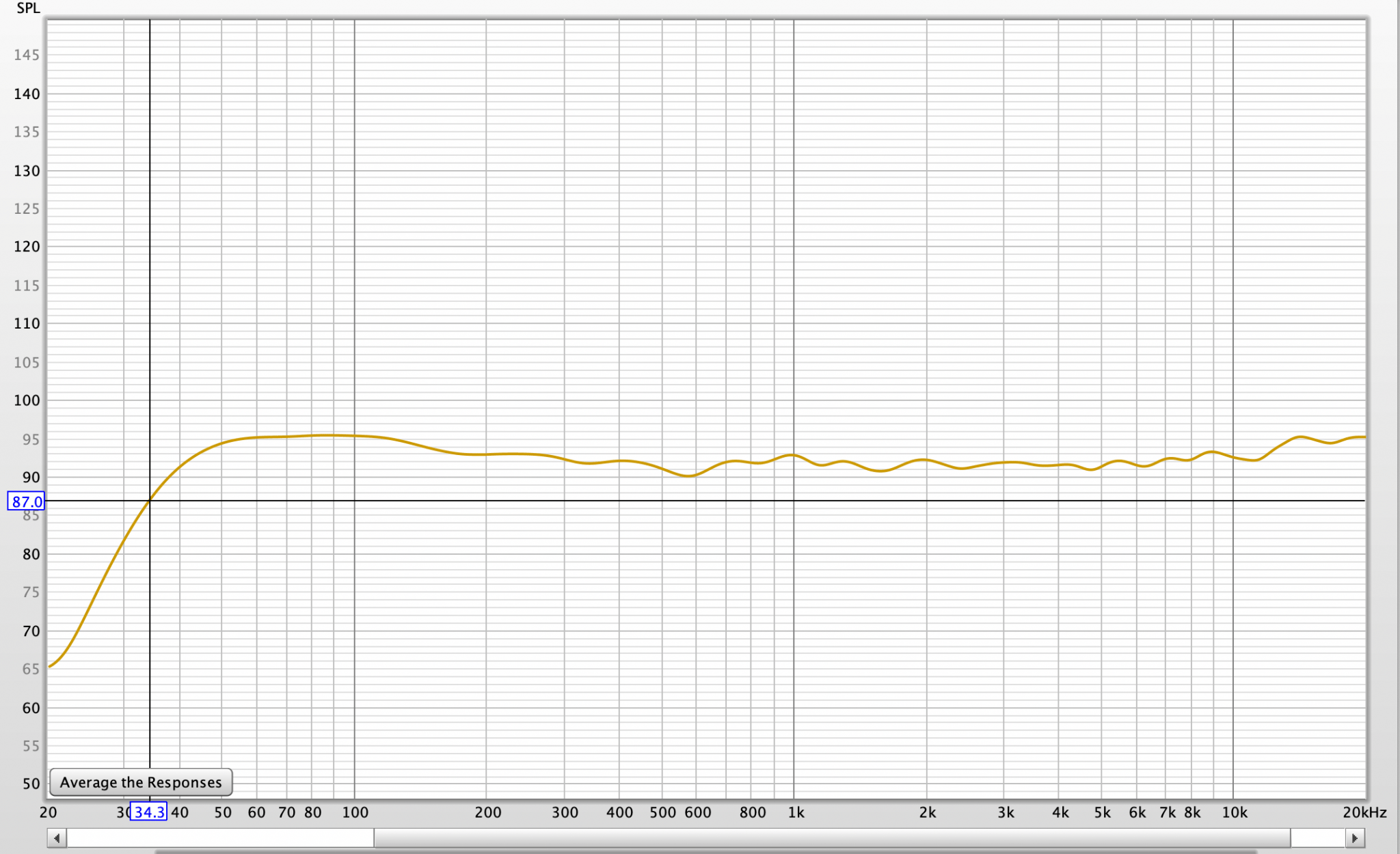Click the 20 label at the frequency axis start
The image size is (1400, 854).
(x=48, y=812)
